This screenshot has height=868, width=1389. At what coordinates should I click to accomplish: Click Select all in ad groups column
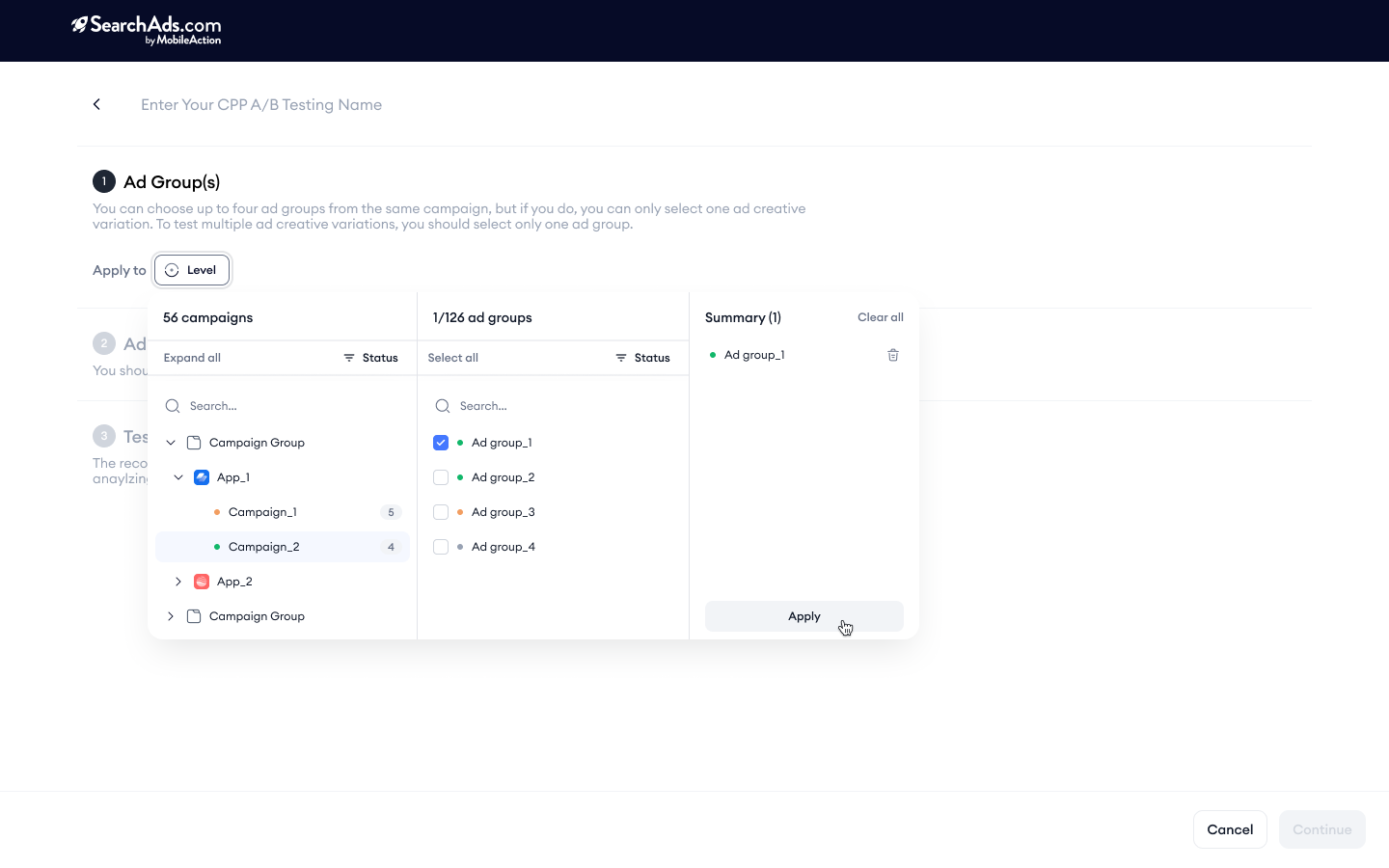452,357
